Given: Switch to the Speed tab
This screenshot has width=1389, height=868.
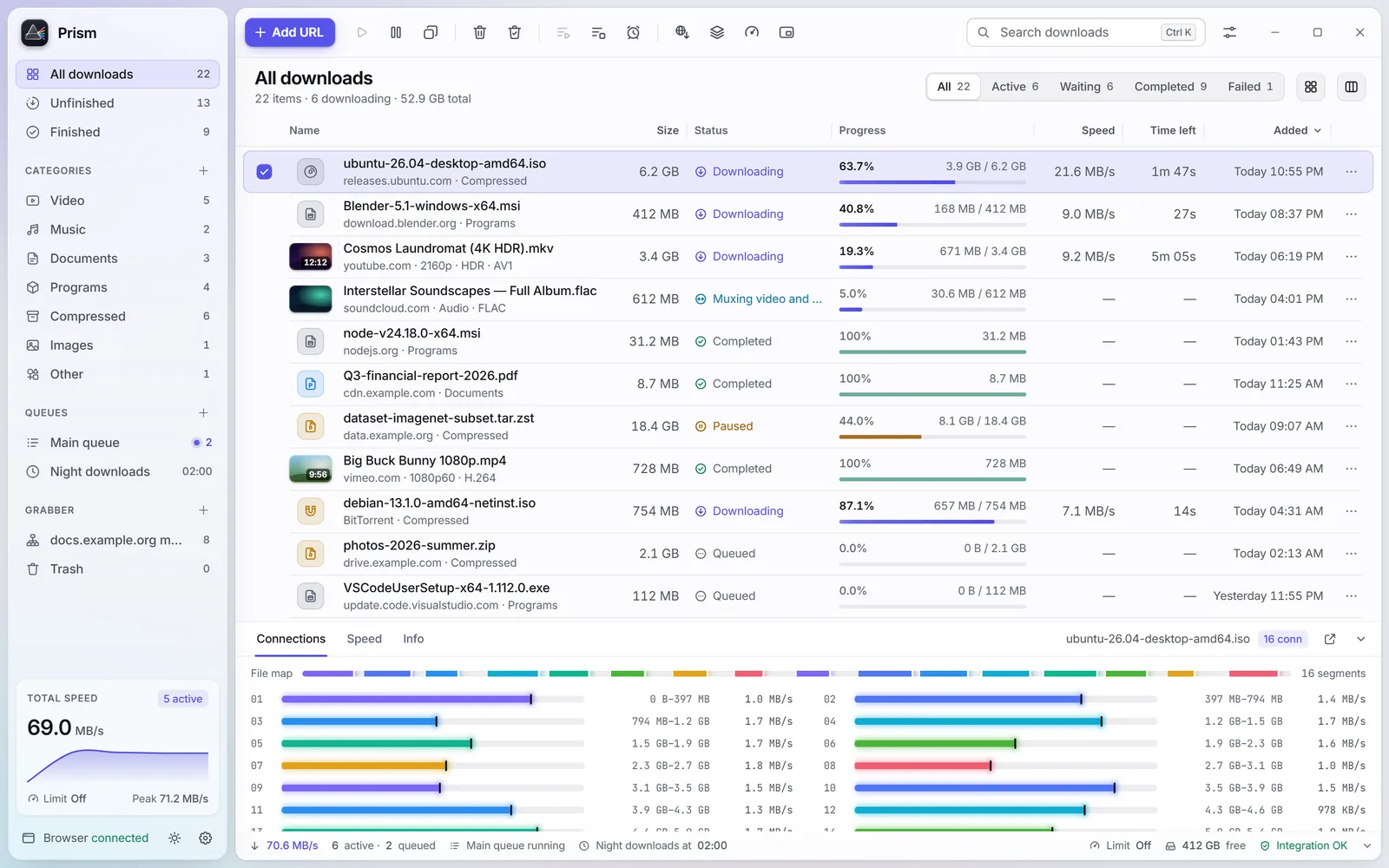Looking at the screenshot, I should 364,639.
